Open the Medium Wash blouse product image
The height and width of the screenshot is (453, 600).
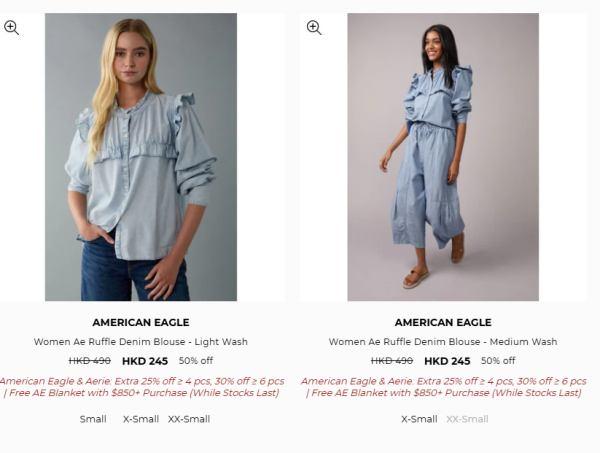coord(443,157)
